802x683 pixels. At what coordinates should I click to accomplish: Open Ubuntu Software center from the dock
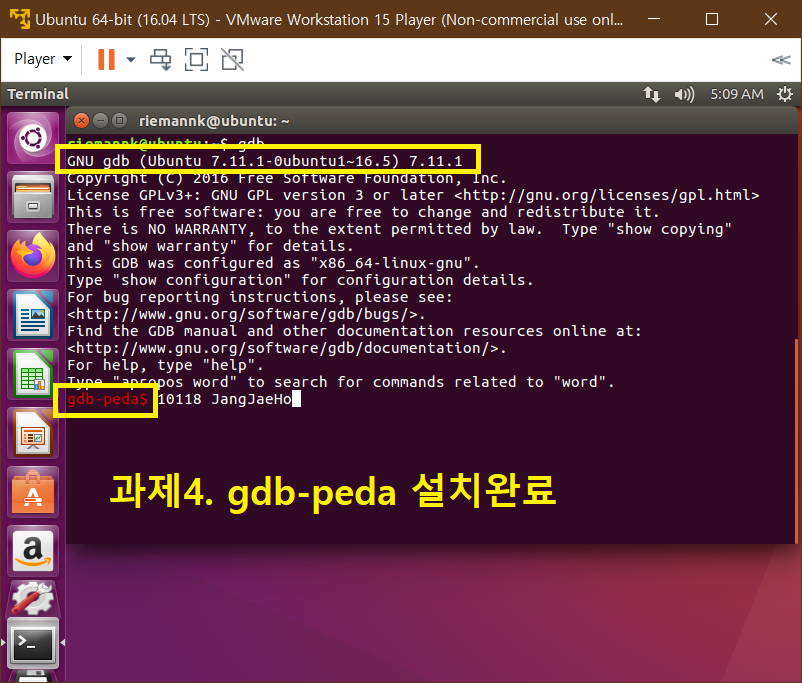coord(33,492)
